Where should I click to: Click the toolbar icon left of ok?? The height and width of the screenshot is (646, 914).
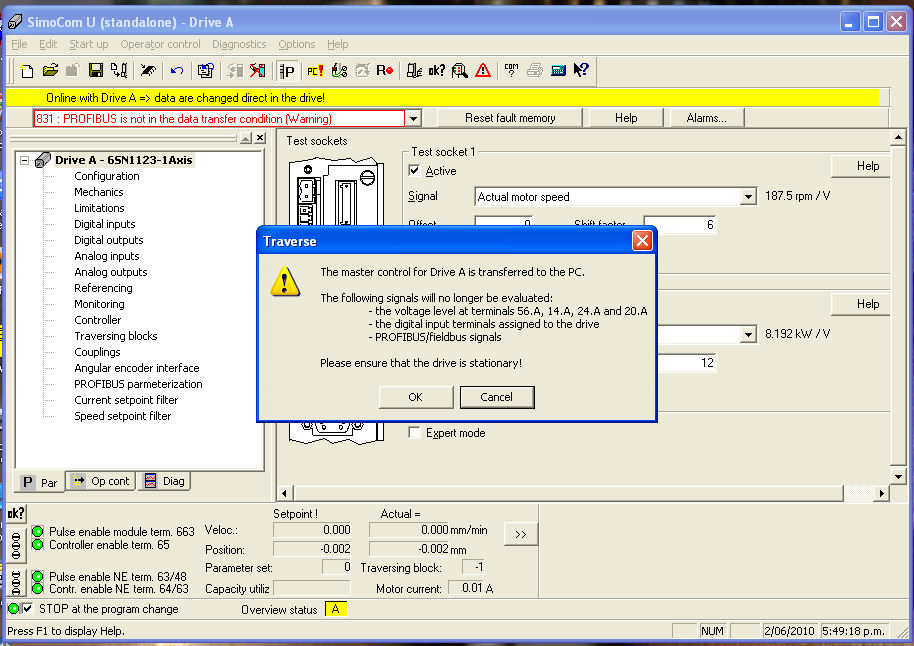(414, 71)
